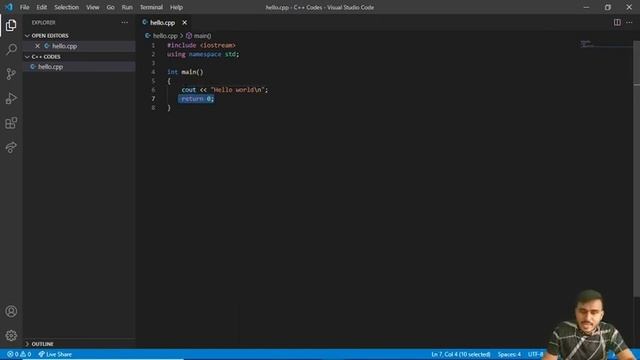The height and width of the screenshot is (360, 640).
Task: Select hello.cpp under C++ CODES folder
Action: pyautogui.click(x=51, y=67)
